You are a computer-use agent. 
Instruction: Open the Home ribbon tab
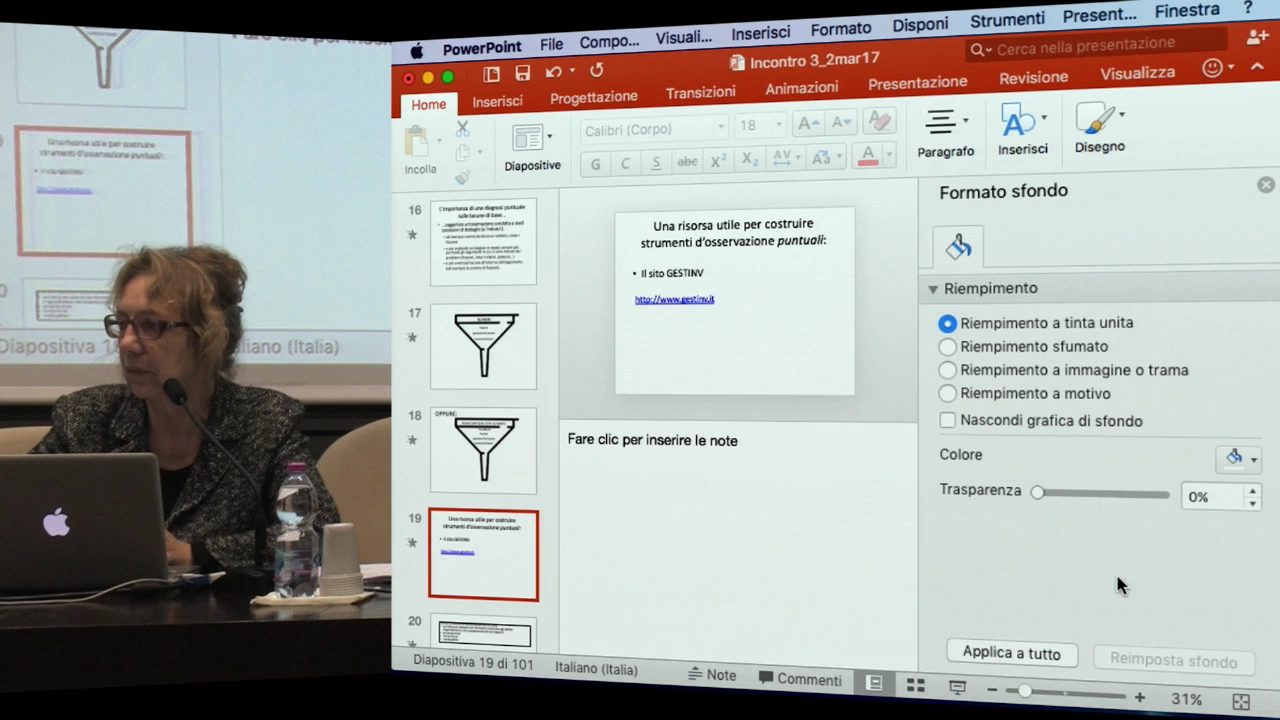point(428,104)
